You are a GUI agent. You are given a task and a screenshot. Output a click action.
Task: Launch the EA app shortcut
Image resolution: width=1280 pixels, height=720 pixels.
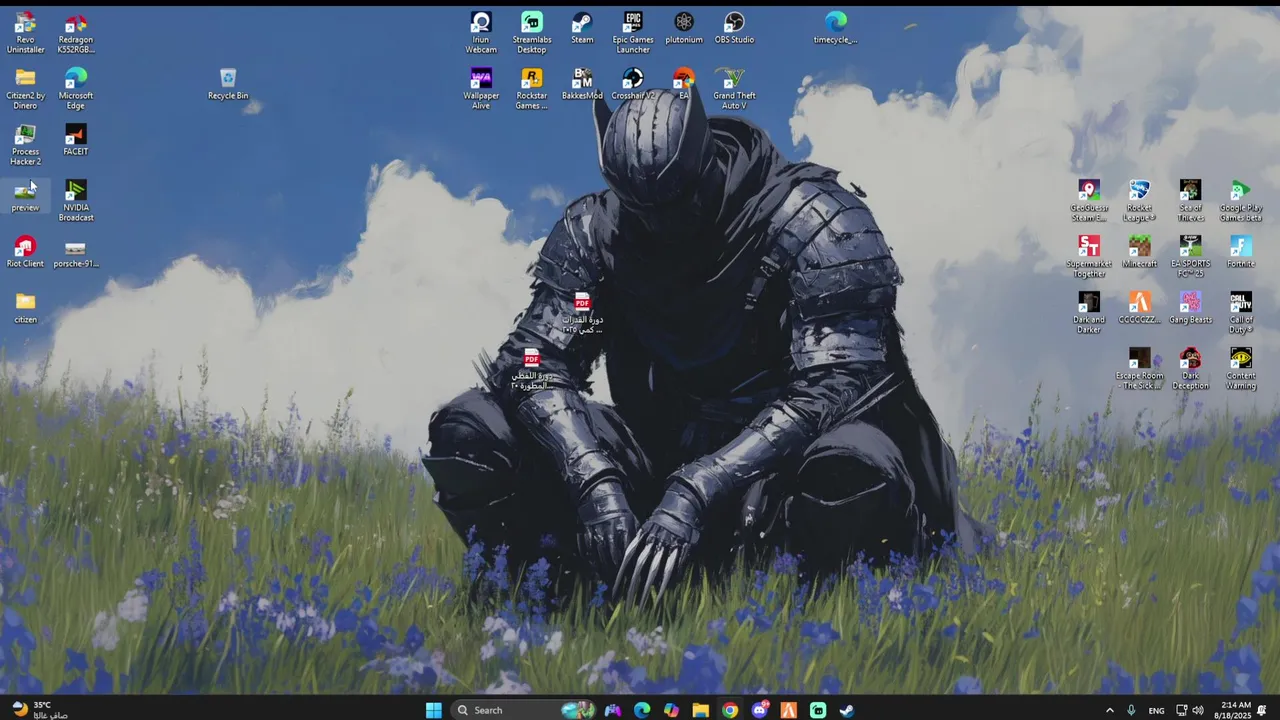684,84
